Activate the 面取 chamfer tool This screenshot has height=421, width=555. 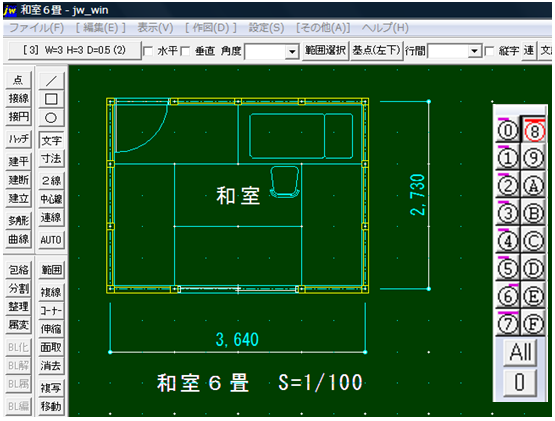(51, 348)
